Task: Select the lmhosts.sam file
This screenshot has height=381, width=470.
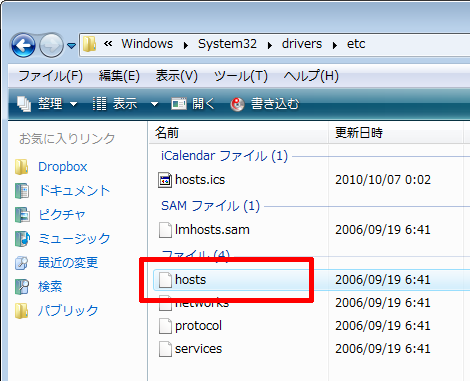Action: coord(212,230)
